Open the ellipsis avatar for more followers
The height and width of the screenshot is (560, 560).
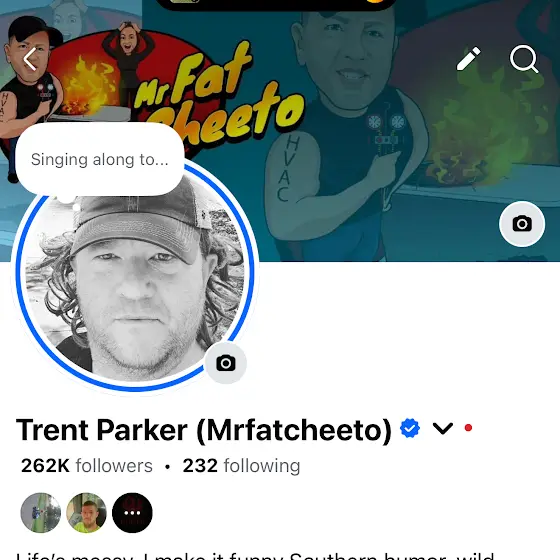coord(132,513)
